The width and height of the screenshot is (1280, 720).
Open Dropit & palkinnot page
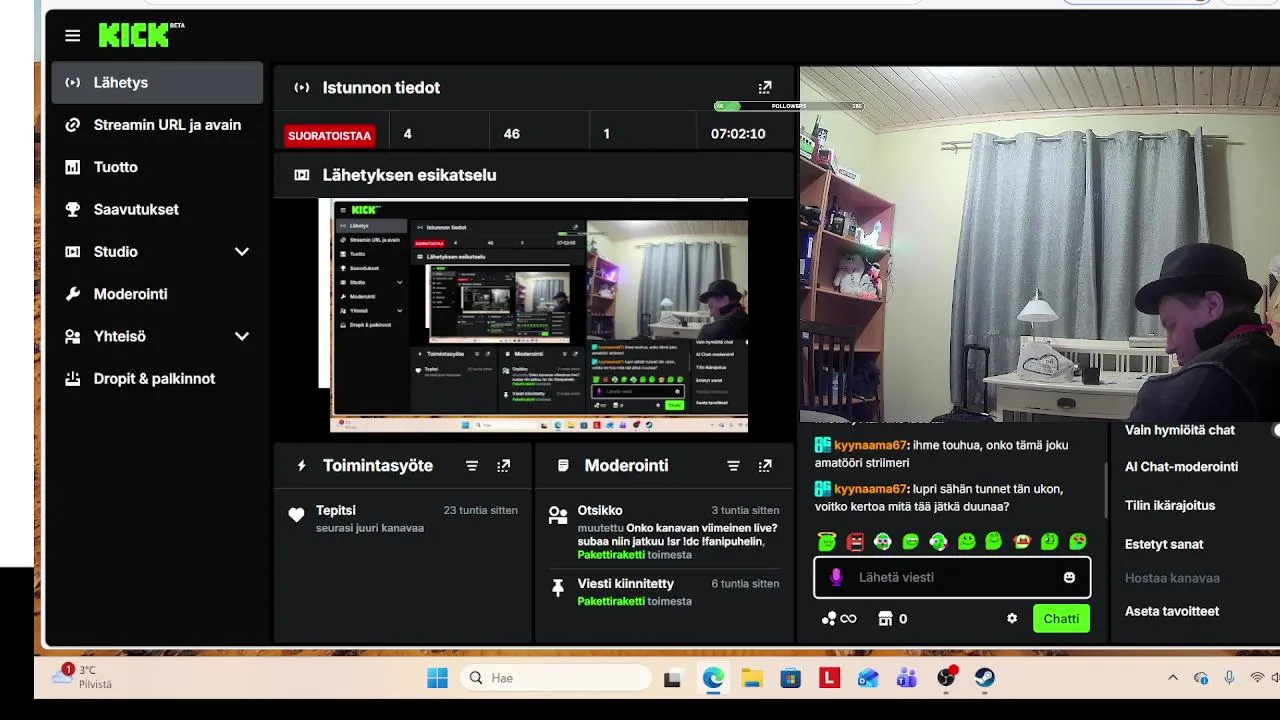(157, 379)
